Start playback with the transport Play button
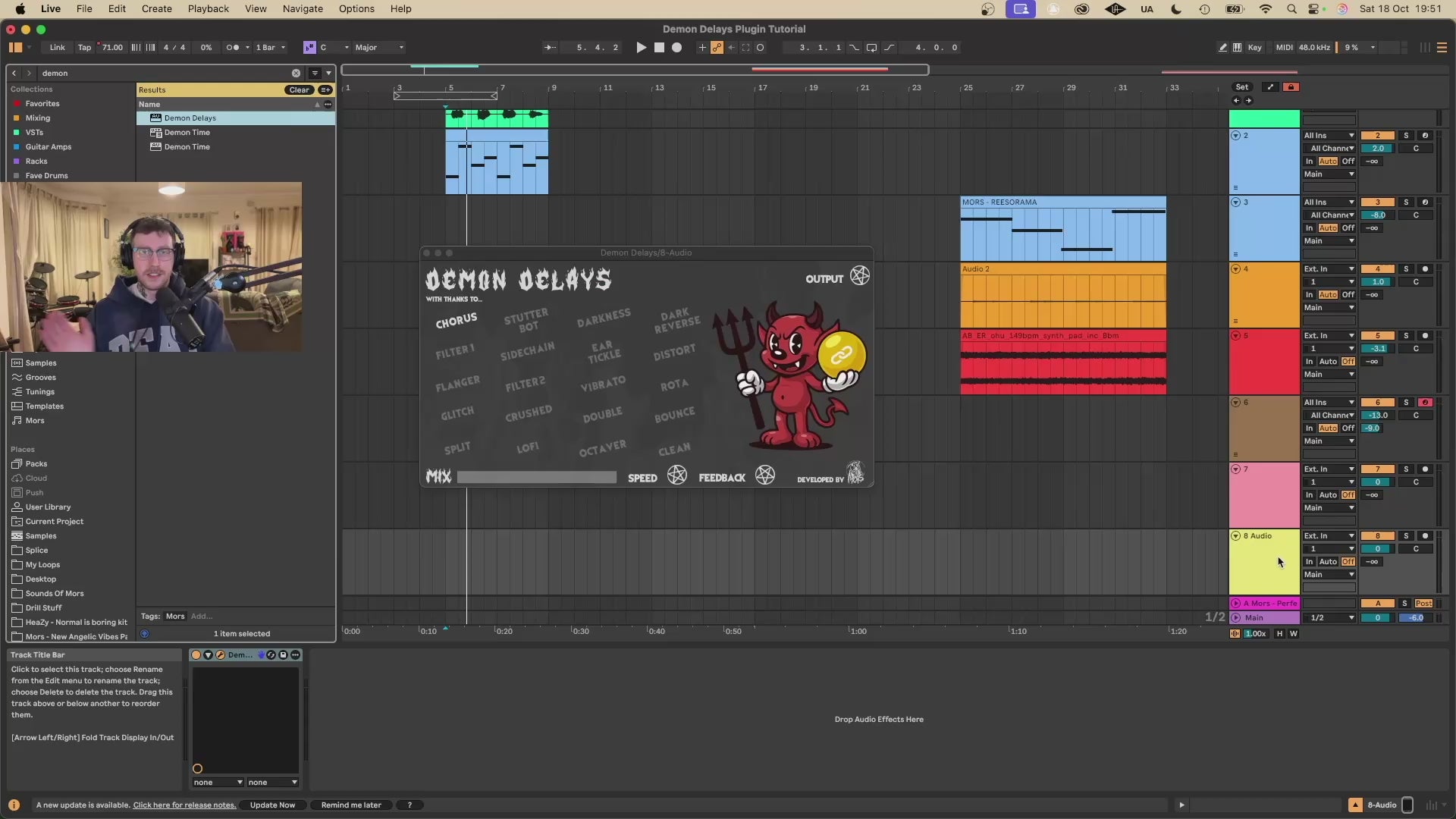1456x819 pixels. (x=641, y=47)
